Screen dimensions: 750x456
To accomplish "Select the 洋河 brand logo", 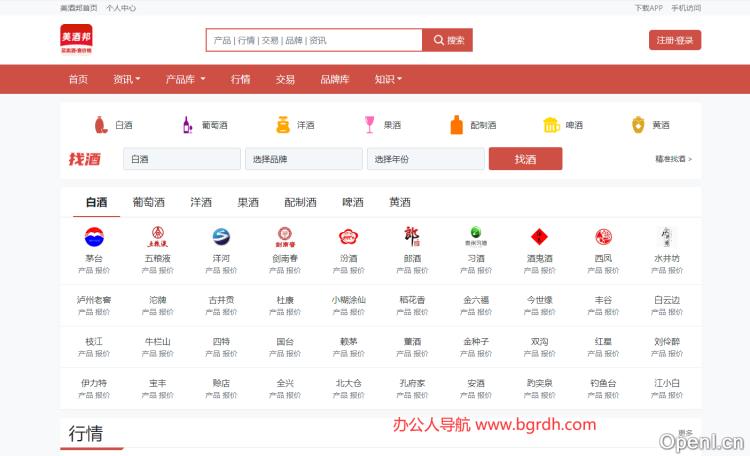I will pos(221,237).
